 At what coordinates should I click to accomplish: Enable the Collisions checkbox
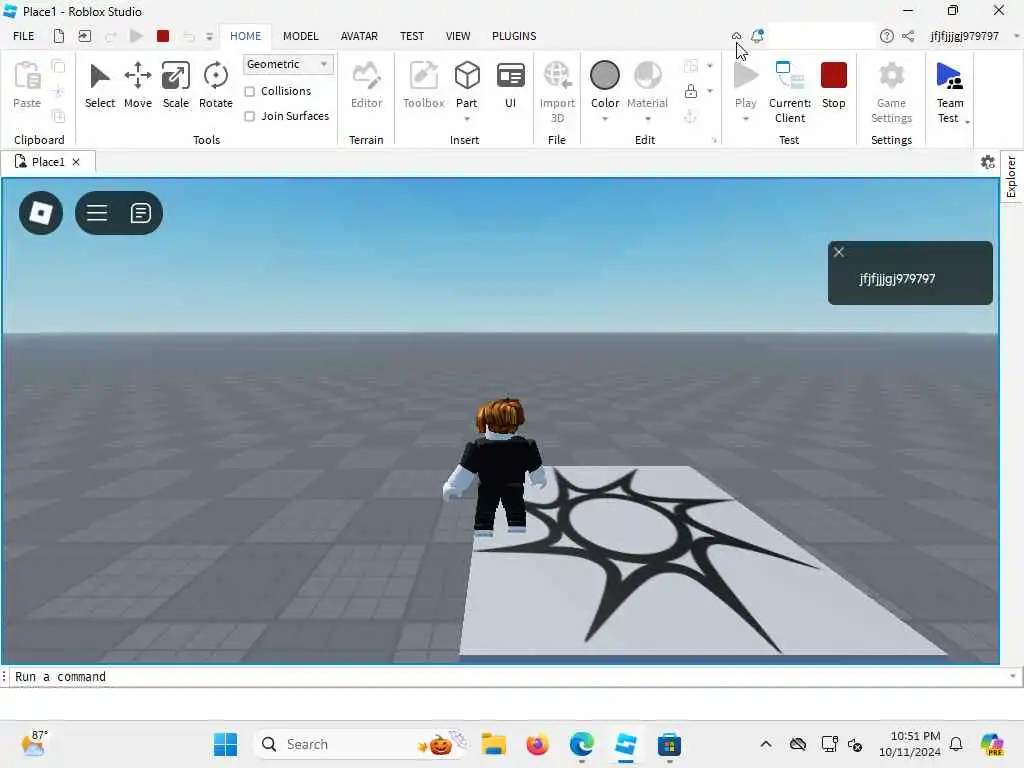coord(249,91)
